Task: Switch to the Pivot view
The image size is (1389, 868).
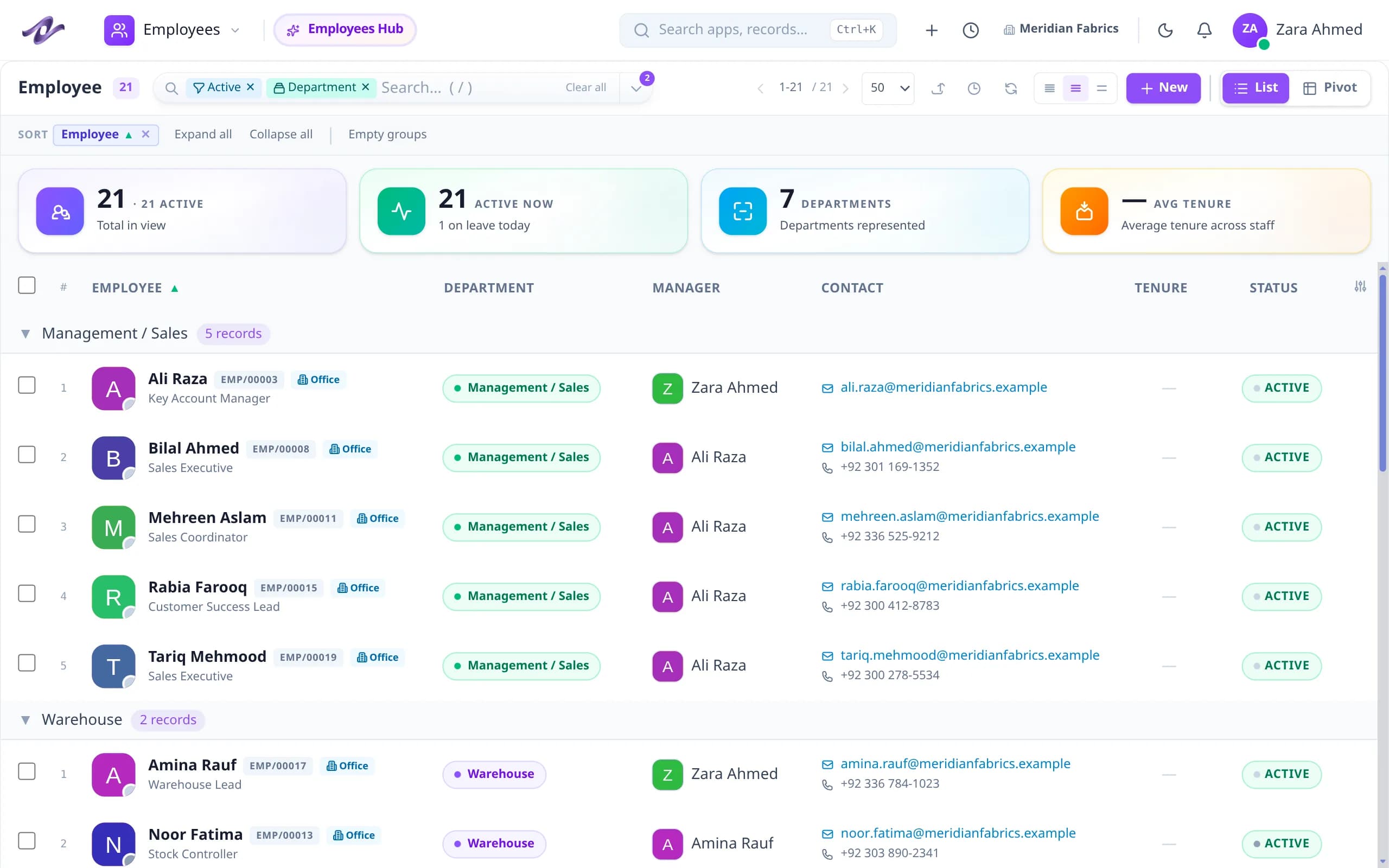Action: pos(1330,88)
